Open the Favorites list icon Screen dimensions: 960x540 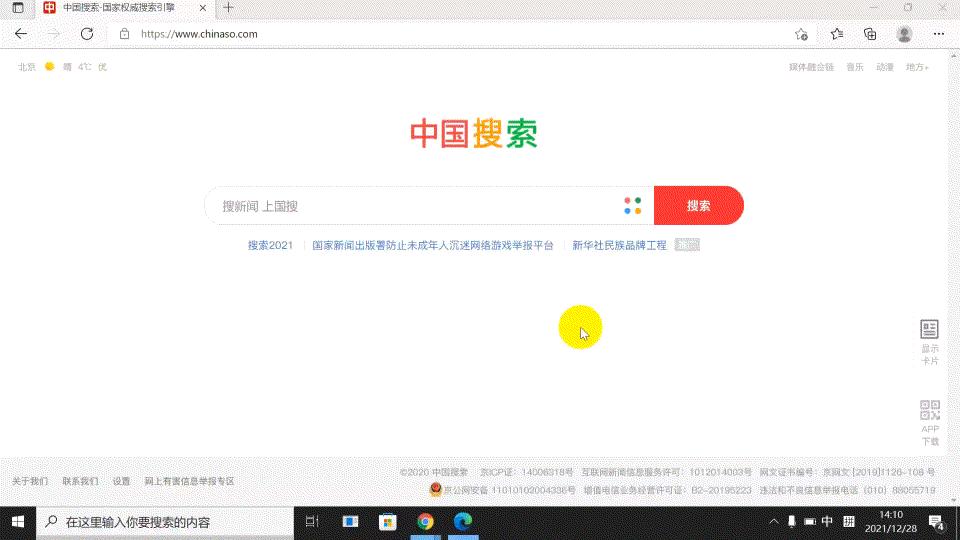point(837,34)
